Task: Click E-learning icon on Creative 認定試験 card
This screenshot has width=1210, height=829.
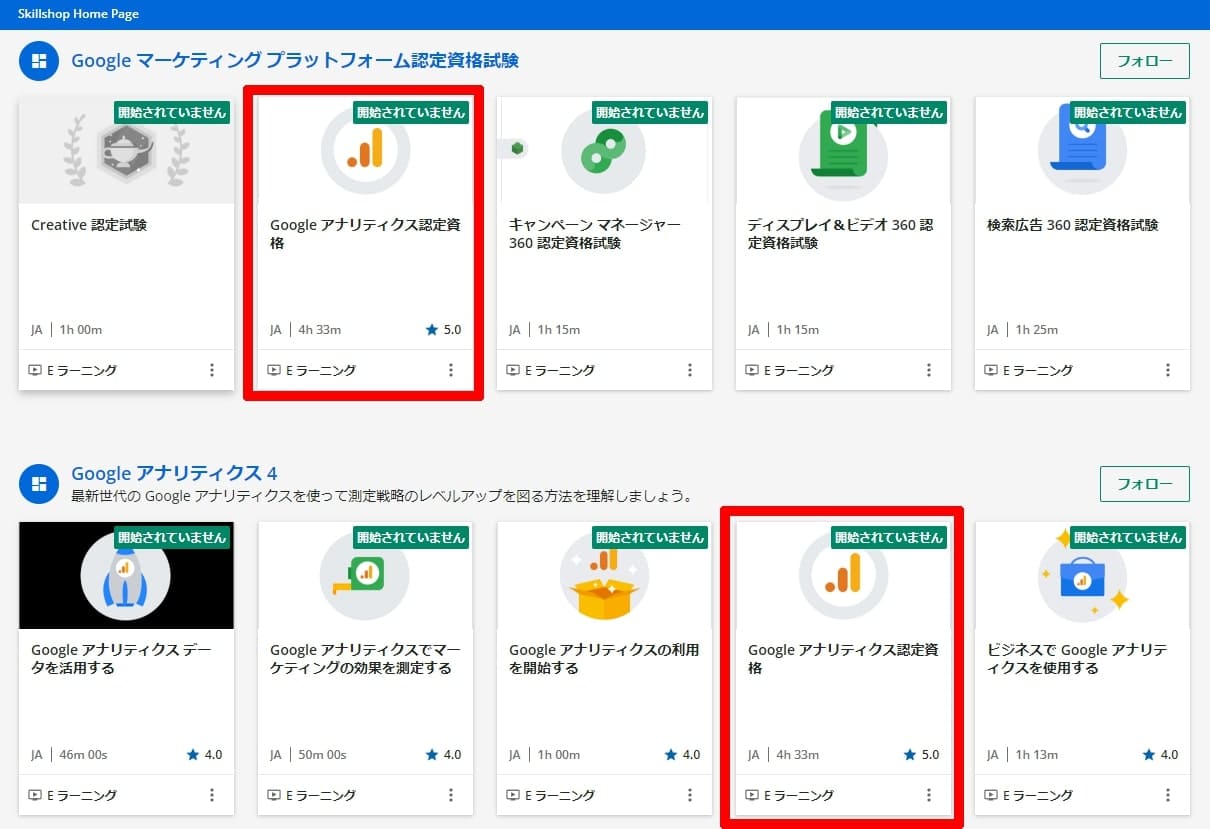Action: coord(35,370)
